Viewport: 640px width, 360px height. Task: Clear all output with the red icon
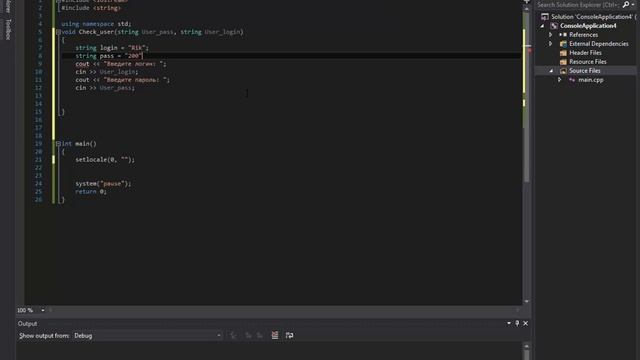click(275, 335)
